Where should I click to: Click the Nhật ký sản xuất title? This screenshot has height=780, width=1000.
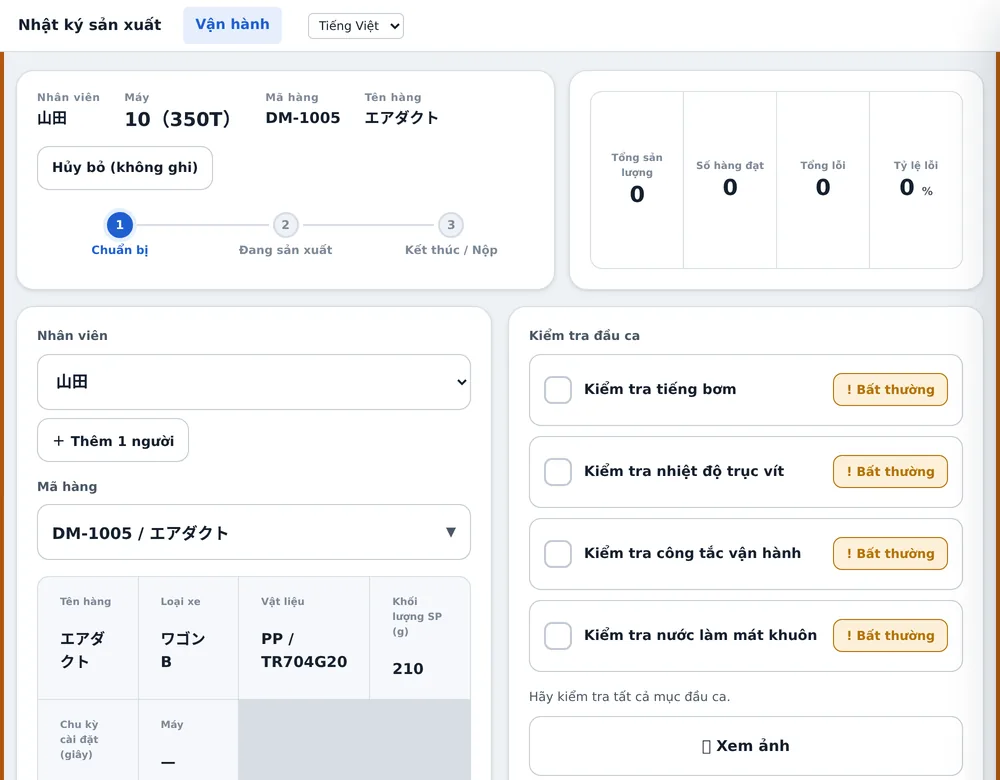coord(89,25)
